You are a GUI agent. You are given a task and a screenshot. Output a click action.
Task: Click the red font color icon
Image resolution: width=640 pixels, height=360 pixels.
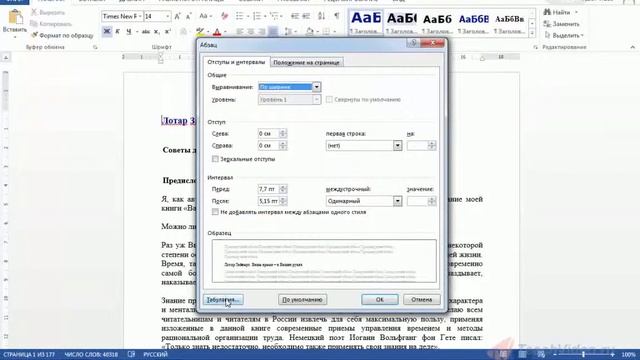217,31
